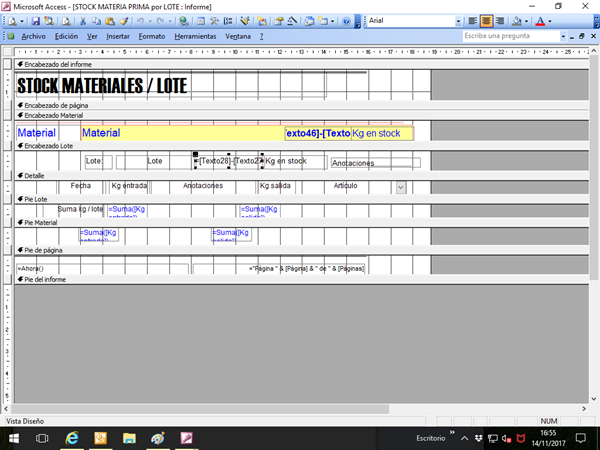Click the Redo arrow icon
Screen dimensions: 600x450
(x=161, y=21)
